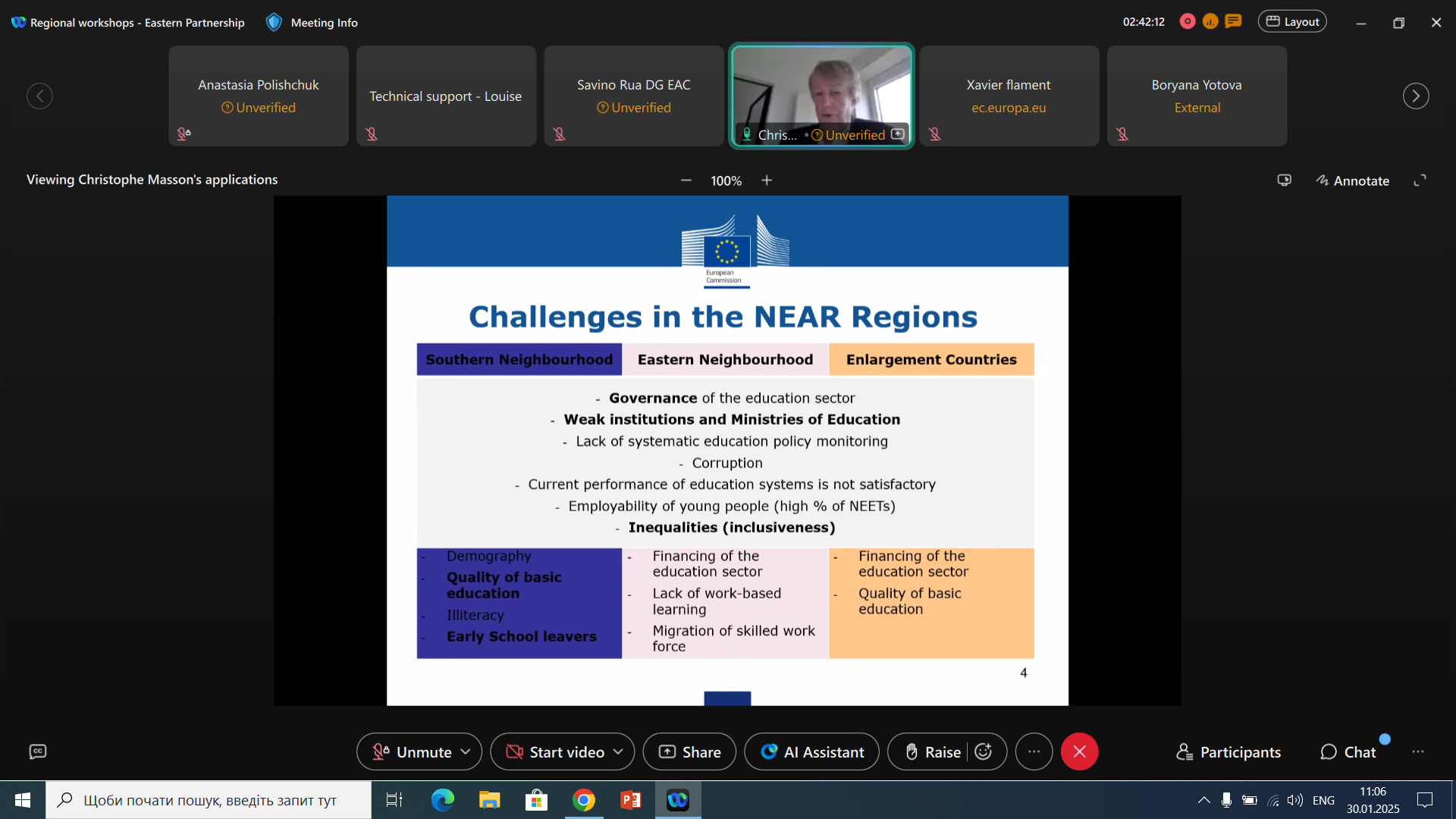
Task: Expand audio options arrow beside Unmute
Action: pos(466,752)
